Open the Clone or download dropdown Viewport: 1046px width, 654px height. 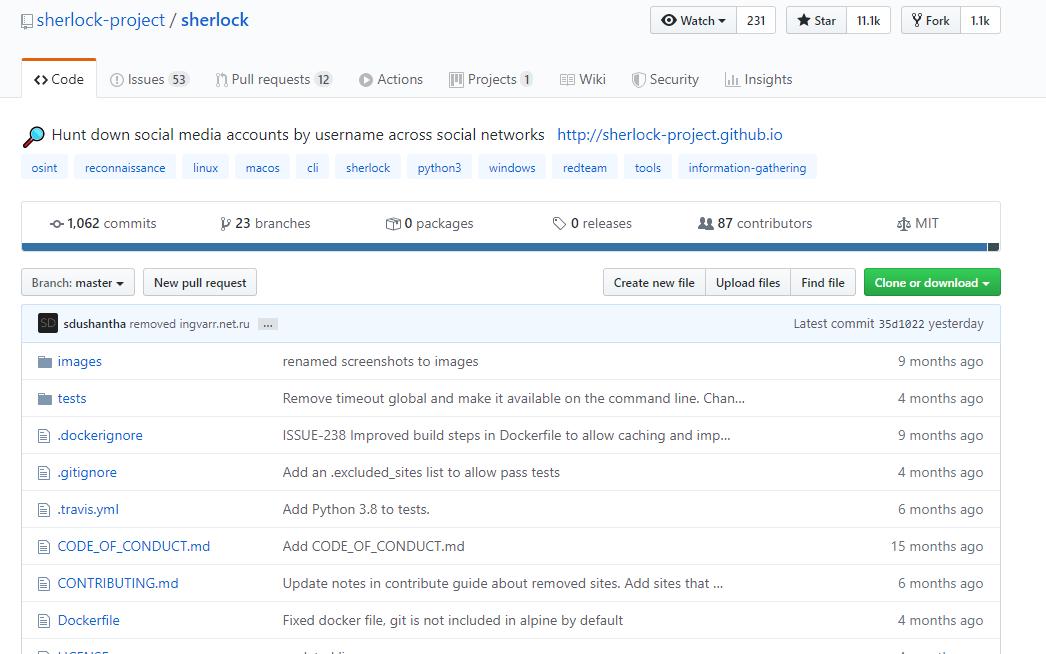point(931,283)
